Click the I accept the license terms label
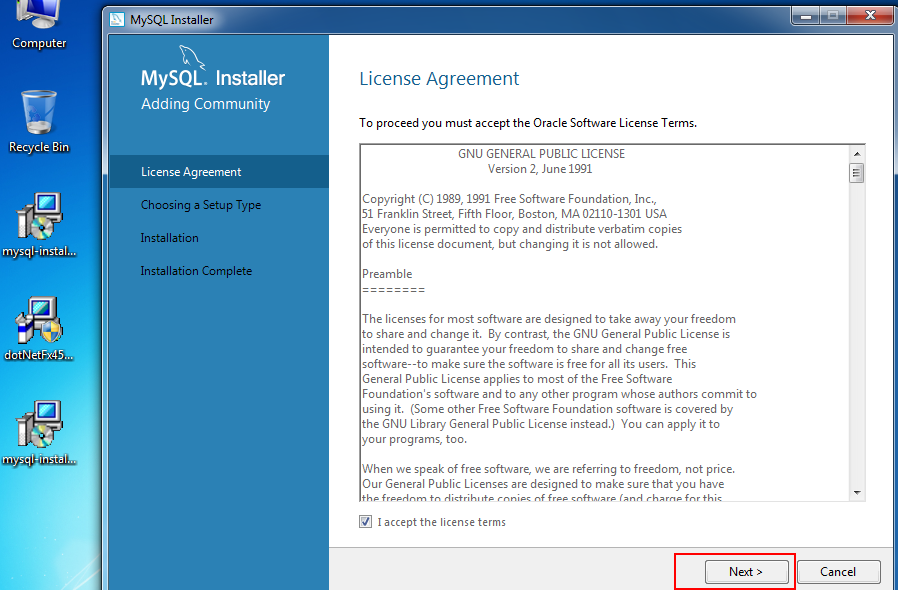 pos(442,522)
